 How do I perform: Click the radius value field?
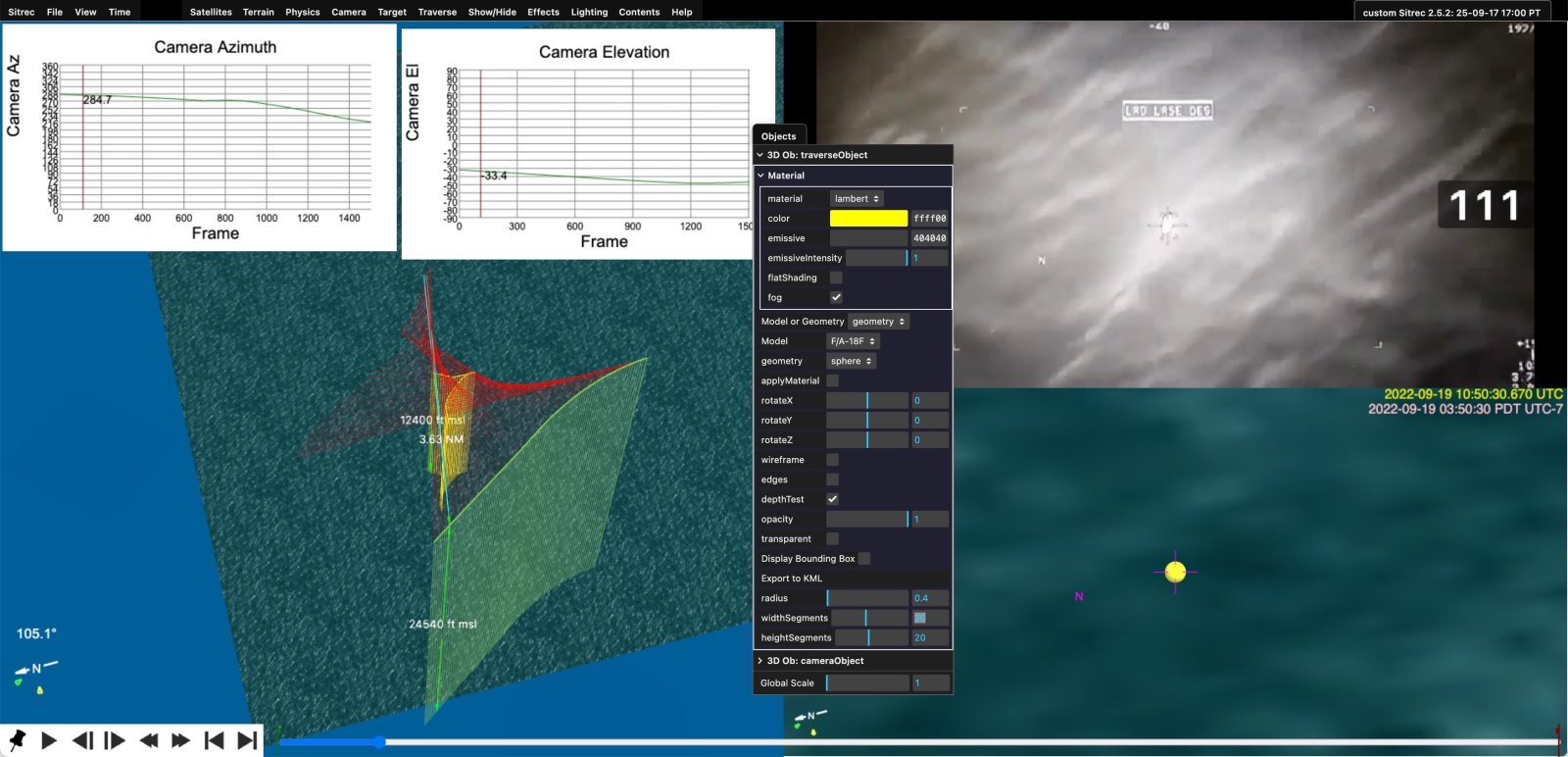tap(929, 598)
